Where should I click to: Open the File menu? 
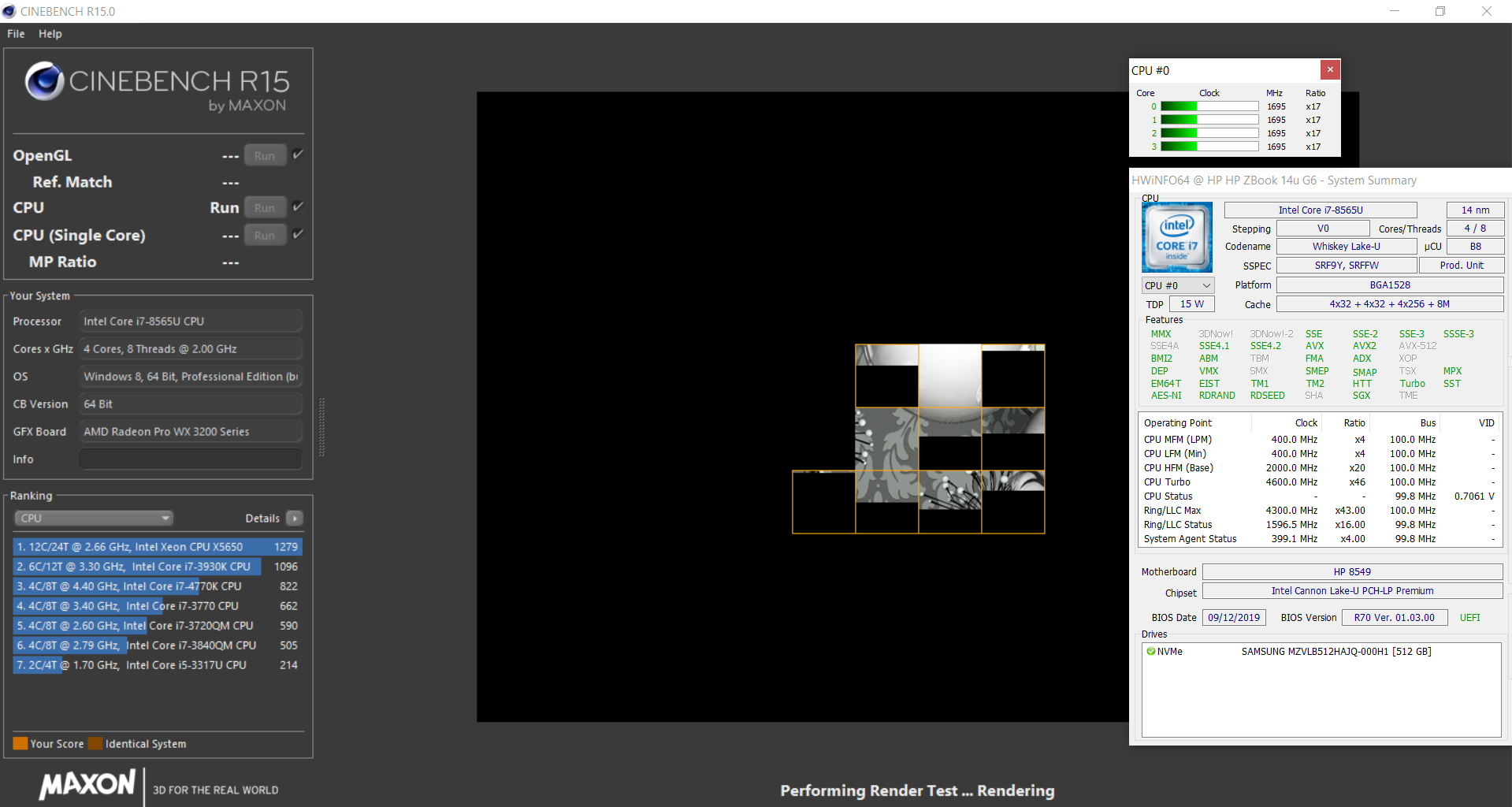16,34
